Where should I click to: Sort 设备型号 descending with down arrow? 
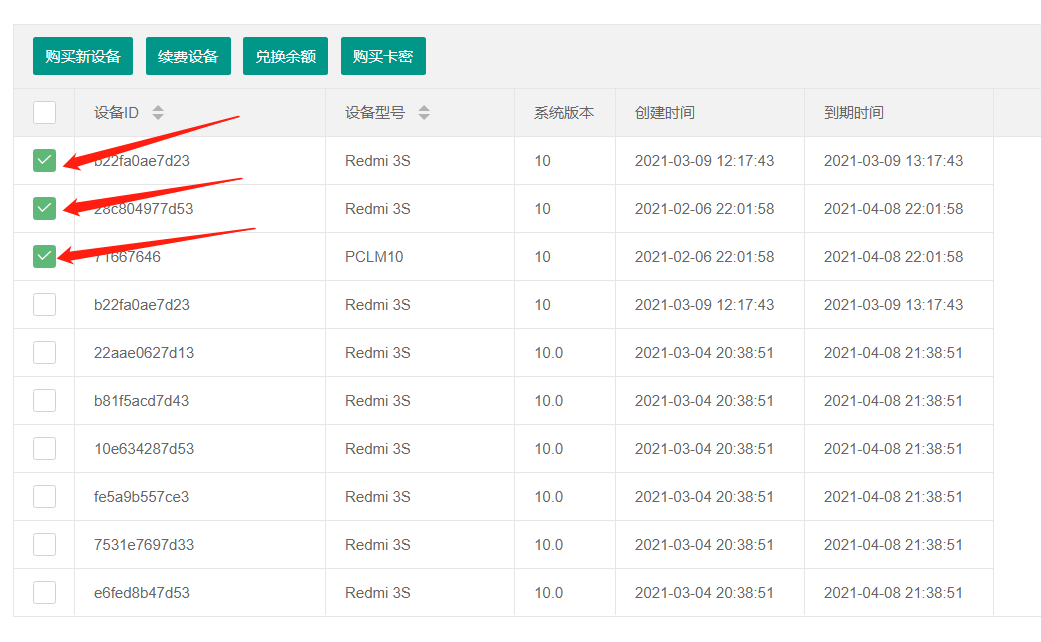pos(424,117)
